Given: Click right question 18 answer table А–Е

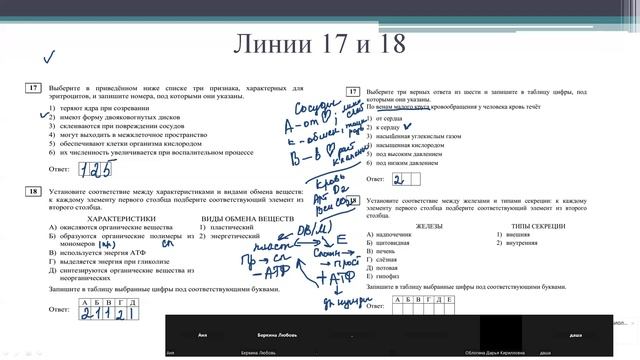Looking at the screenshot, I should click(423, 305).
